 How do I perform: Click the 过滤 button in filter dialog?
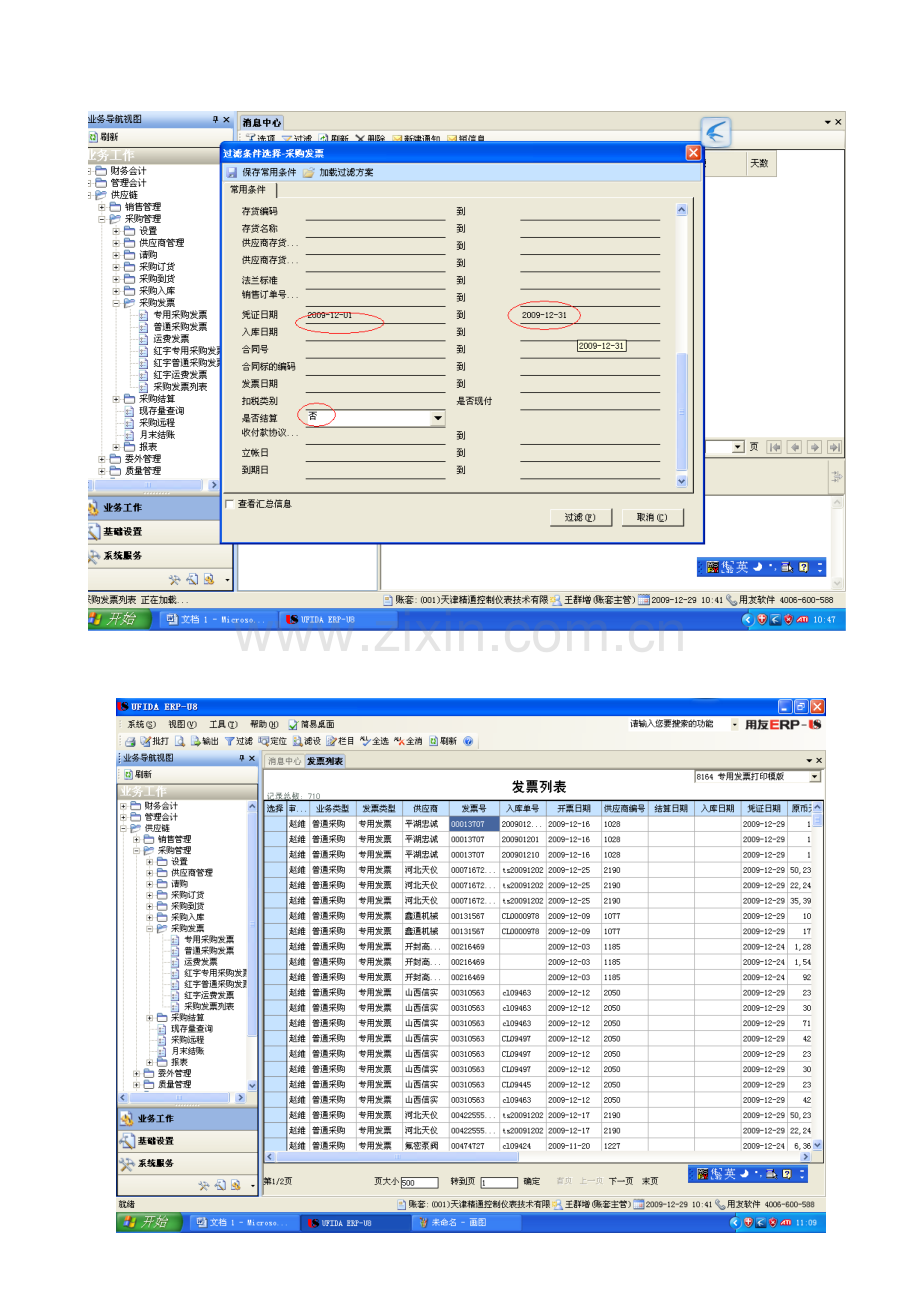click(x=580, y=517)
